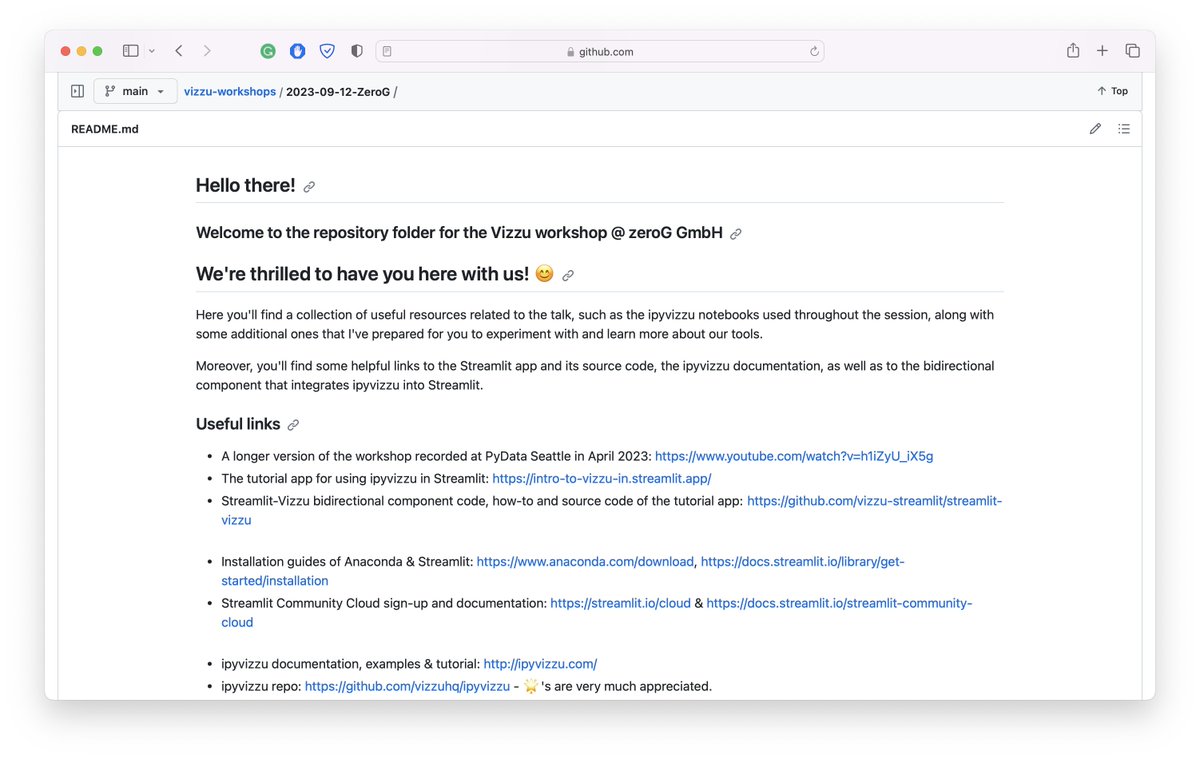Copy anchor link beside thrilled heading
The width and height of the screenshot is (1200, 759).
pyautogui.click(x=568, y=275)
